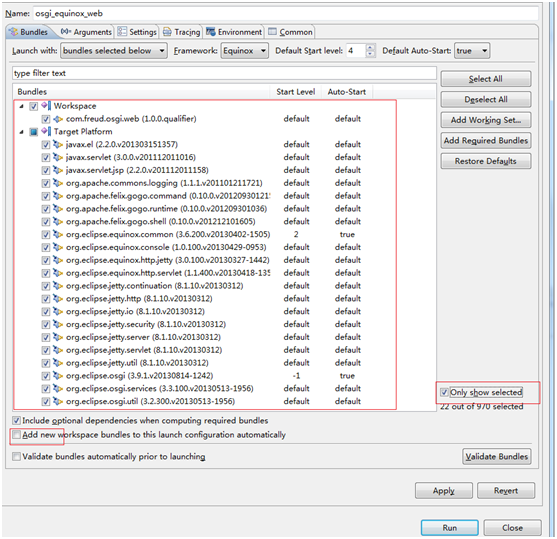Switch to the Bundles tab
The height and width of the screenshot is (539, 557).
coord(29,32)
